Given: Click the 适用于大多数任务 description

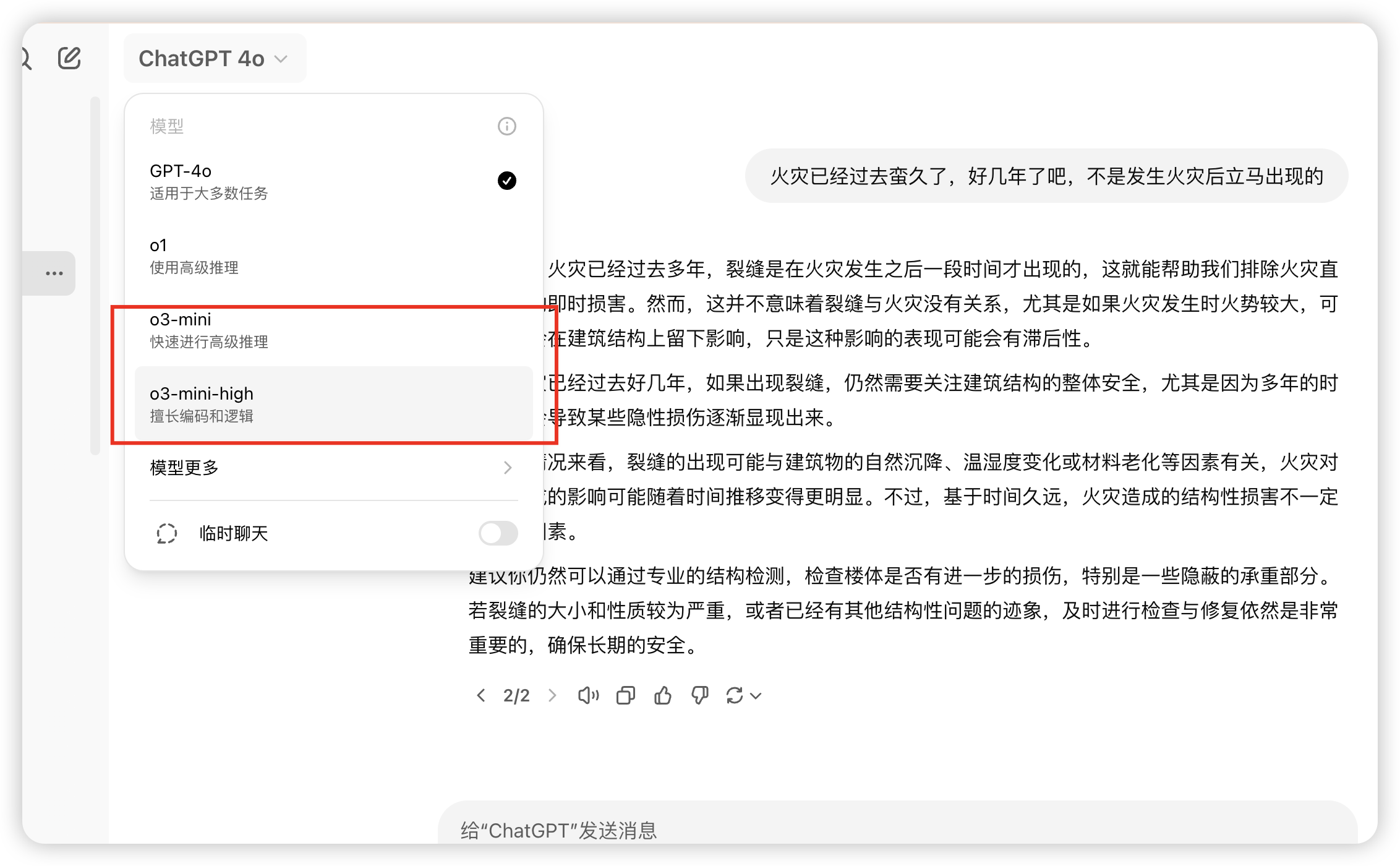Looking at the screenshot, I should (209, 194).
